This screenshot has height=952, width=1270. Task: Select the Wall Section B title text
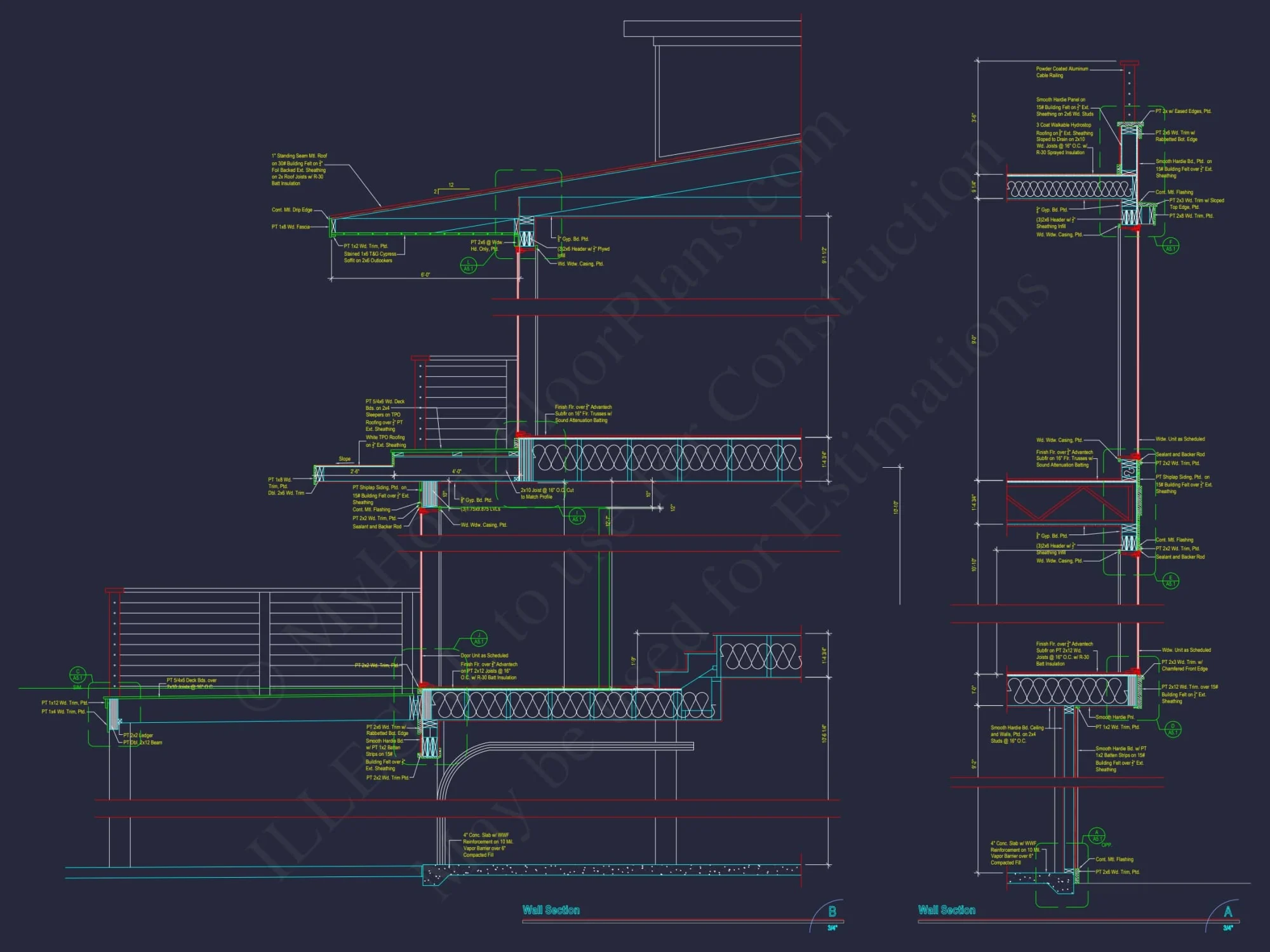(x=551, y=910)
